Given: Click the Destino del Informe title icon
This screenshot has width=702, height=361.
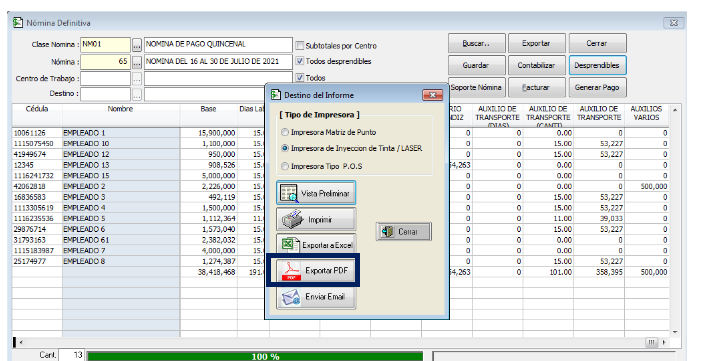Looking at the screenshot, I should click(276, 95).
